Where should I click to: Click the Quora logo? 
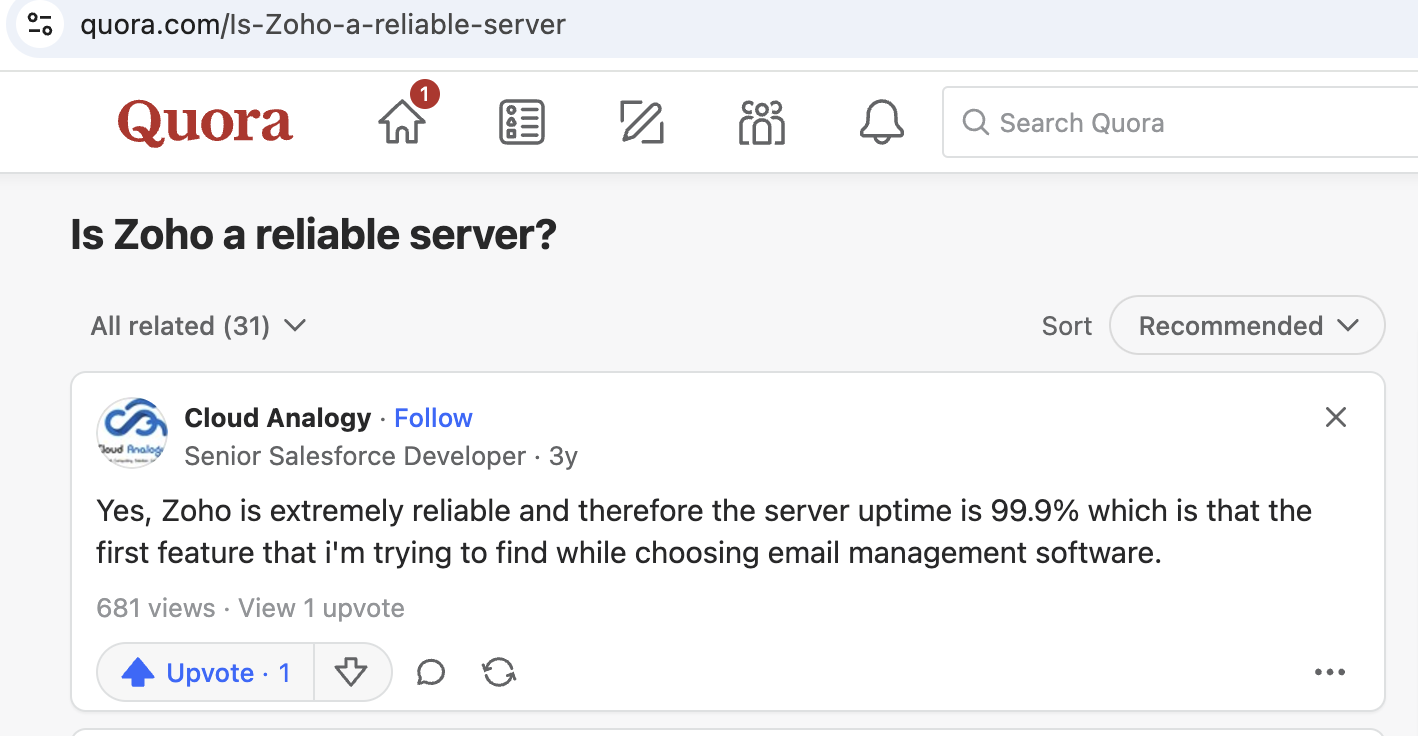pos(205,123)
